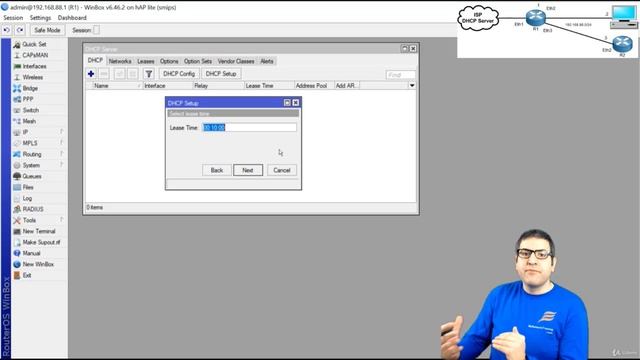The width and height of the screenshot is (640, 360).
Task: Switch to the Networks tab
Action: click(x=120, y=61)
